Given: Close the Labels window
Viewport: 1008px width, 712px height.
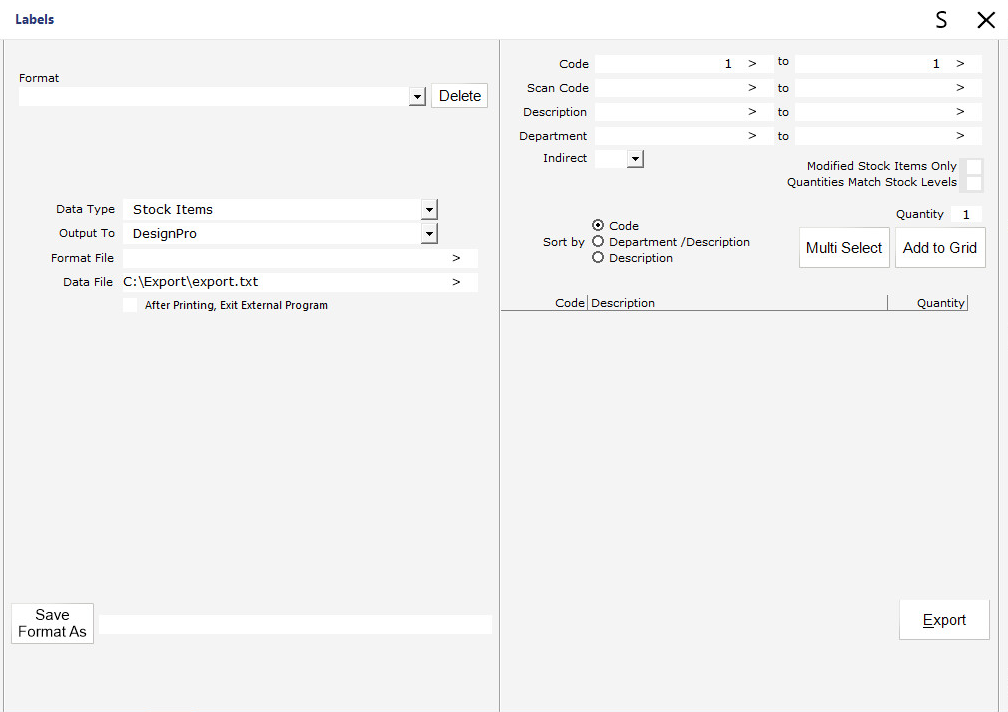Looking at the screenshot, I should (x=986, y=20).
